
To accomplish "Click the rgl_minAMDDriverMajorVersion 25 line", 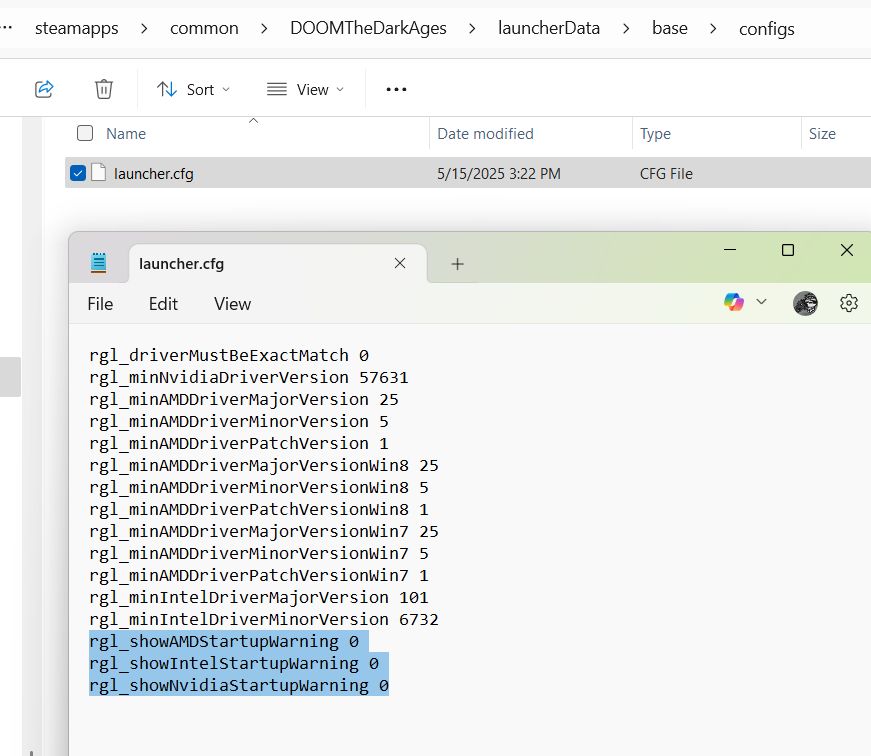I will point(244,400).
